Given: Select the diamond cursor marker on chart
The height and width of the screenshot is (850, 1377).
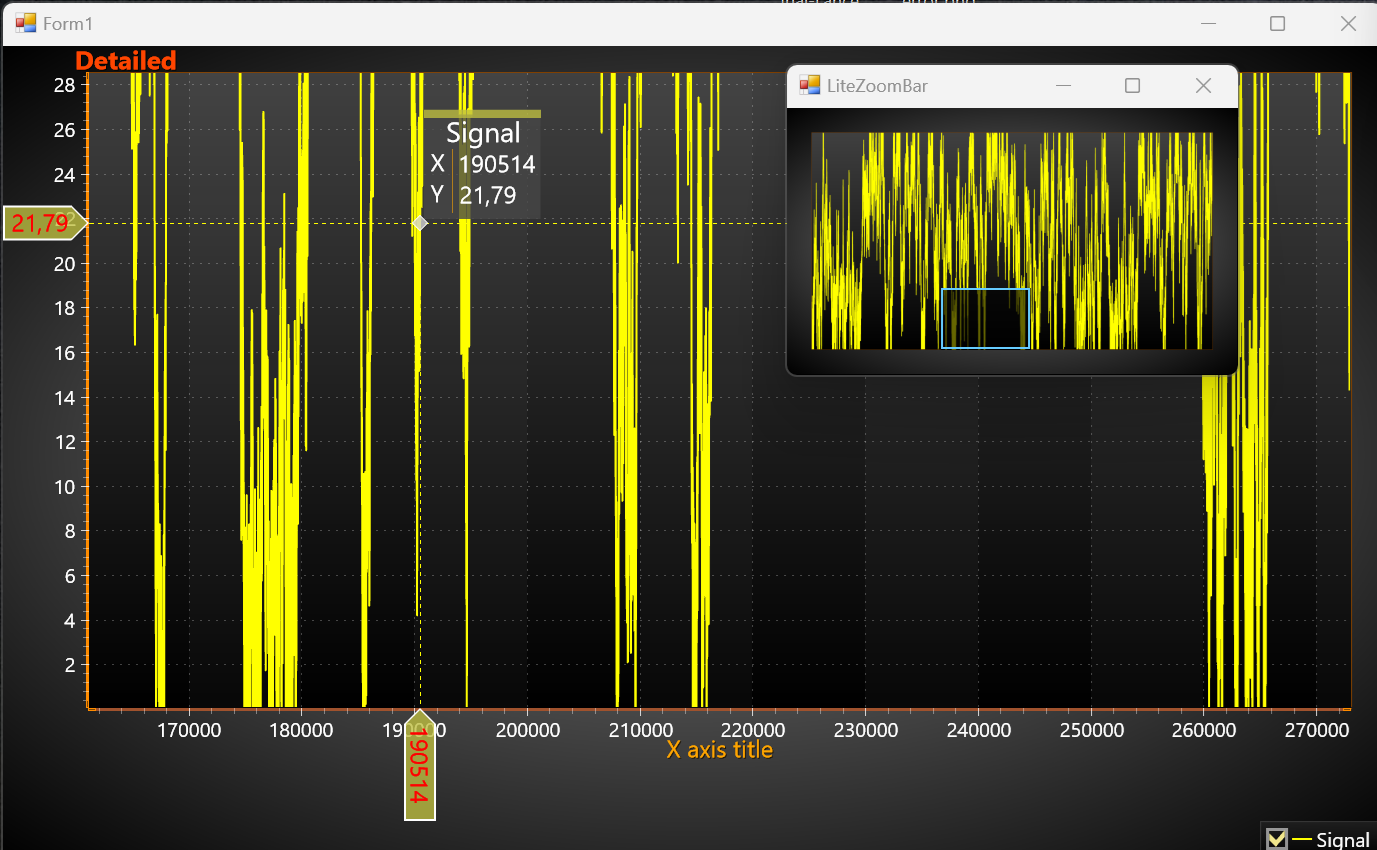Looking at the screenshot, I should tap(420, 223).
